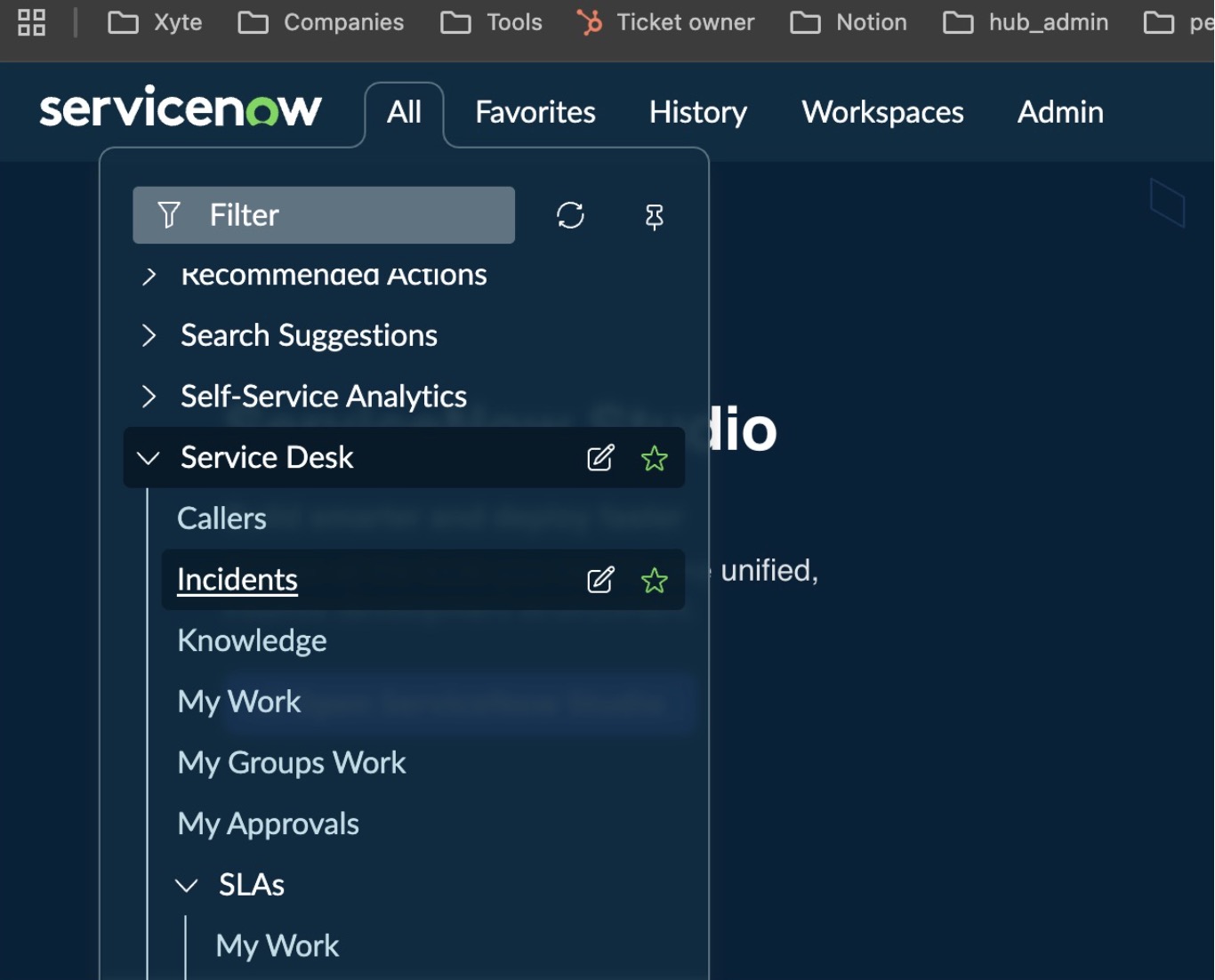This screenshot has height=980, width=1215.
Task: Switch to the All menu tab
Action: point(404,112)
